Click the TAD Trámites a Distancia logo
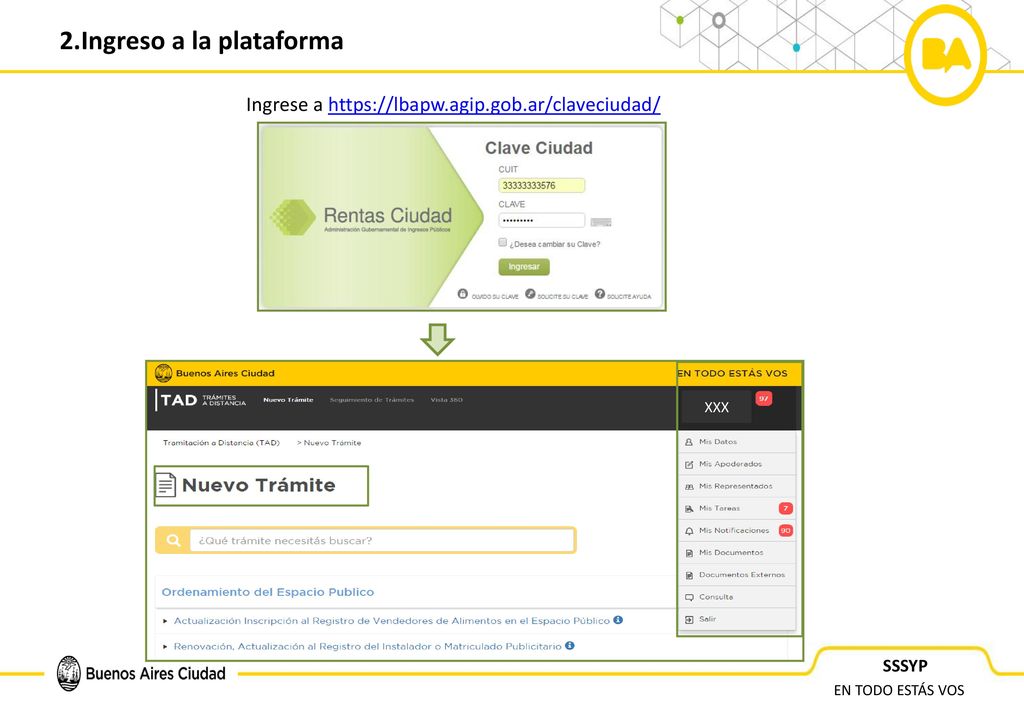Viewport: 1024px width, 709px height. (x=202, y=400)
